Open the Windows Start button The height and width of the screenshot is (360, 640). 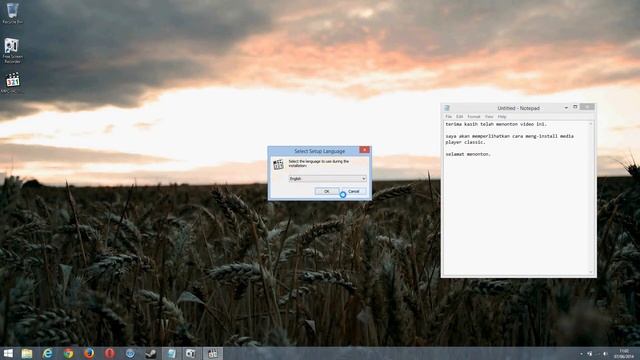8,353
